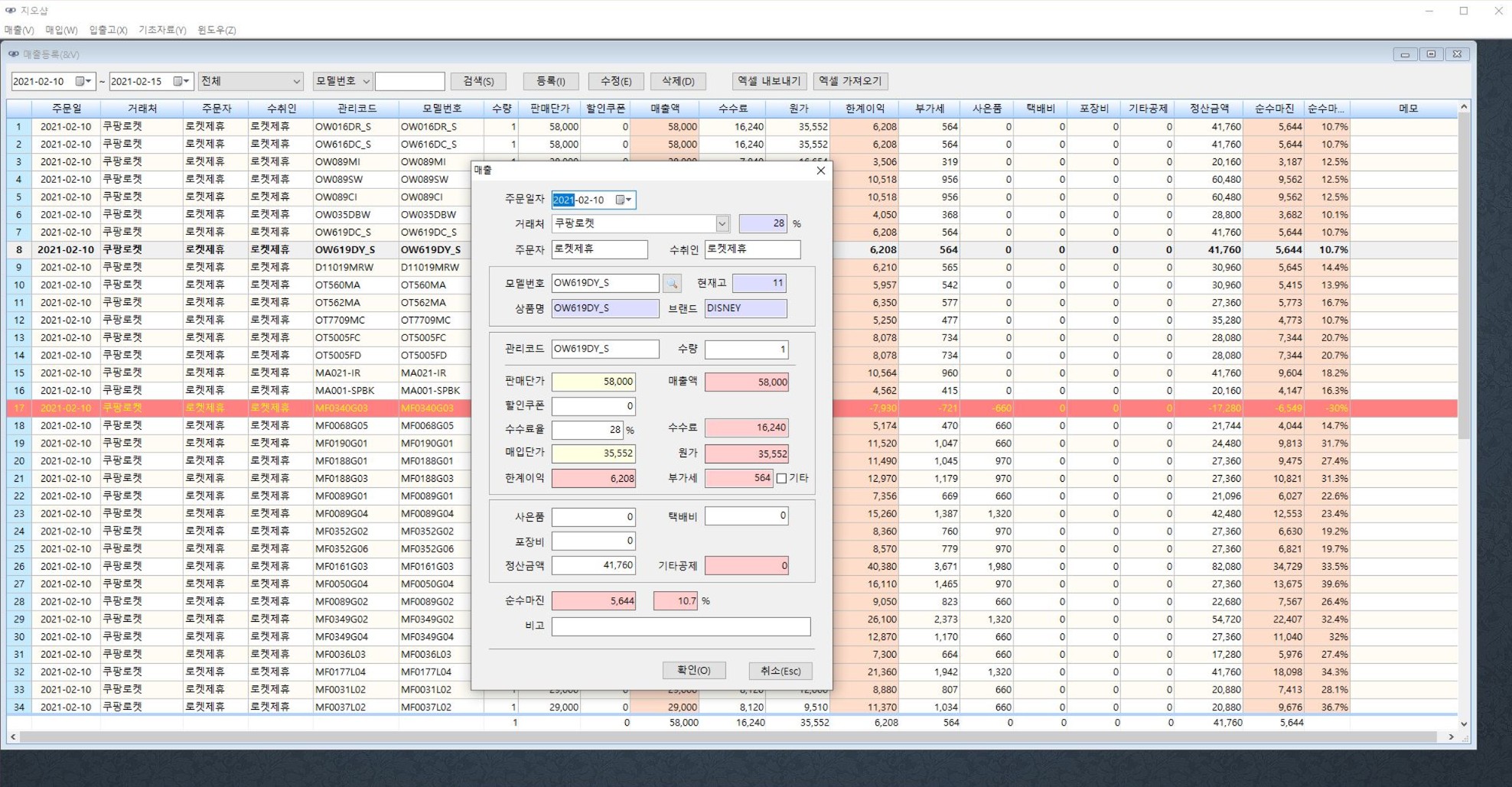Image resolution: width=1512 pixels, height=787 pixels.
Task: Open the 매출(V) menu
Action: [19, 30]
